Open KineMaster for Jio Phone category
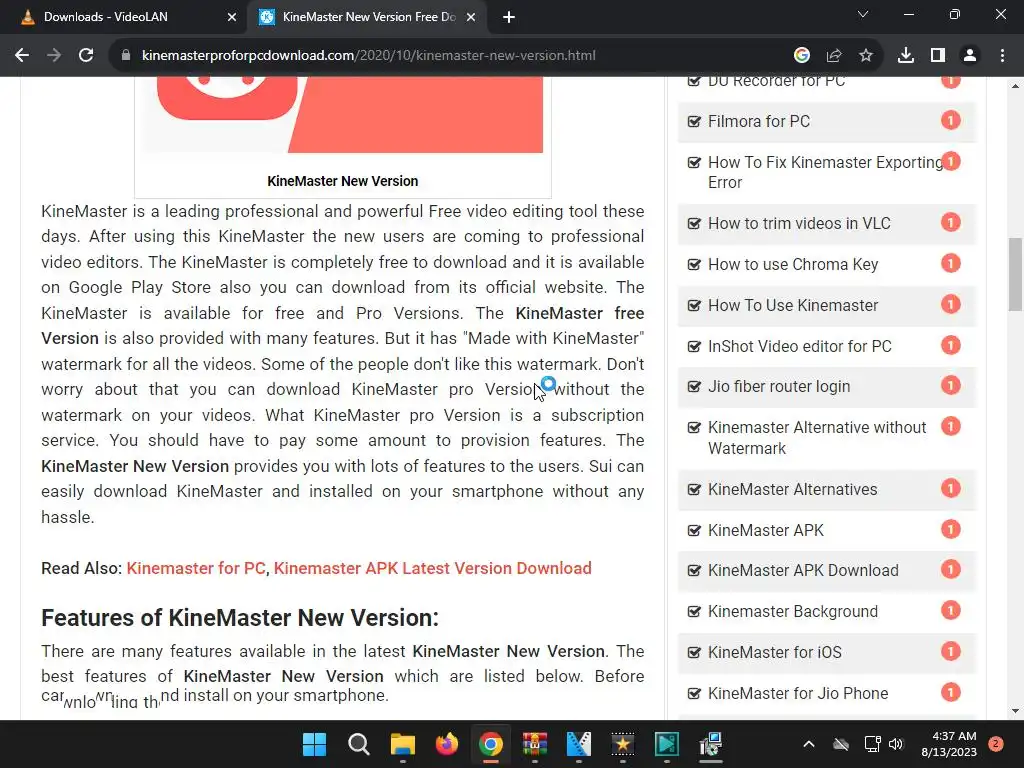This screenshot has width=1024, height=768. coord(798,694)
